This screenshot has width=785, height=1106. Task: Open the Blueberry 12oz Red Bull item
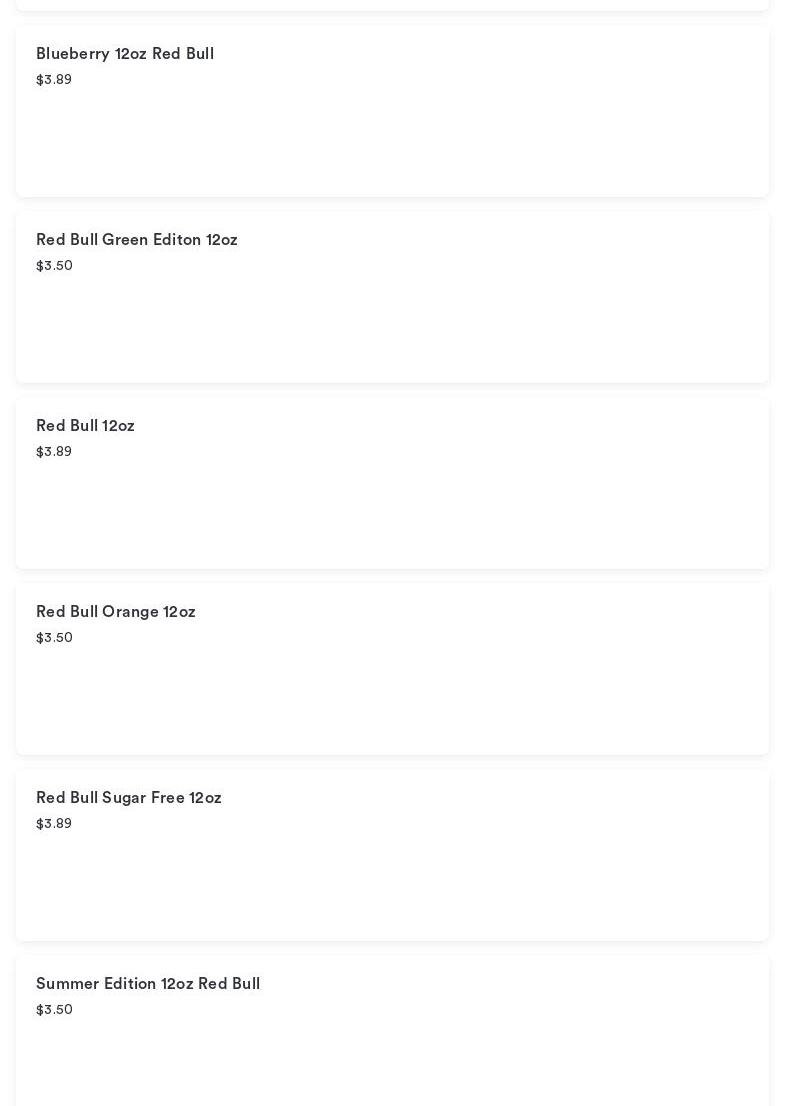click(x=125, y=54)
